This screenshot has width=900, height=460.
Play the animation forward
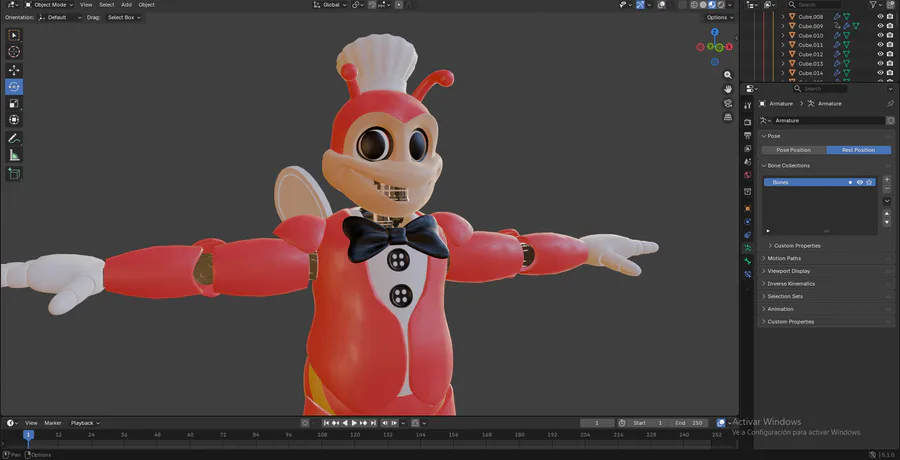[x=354, y=423]
